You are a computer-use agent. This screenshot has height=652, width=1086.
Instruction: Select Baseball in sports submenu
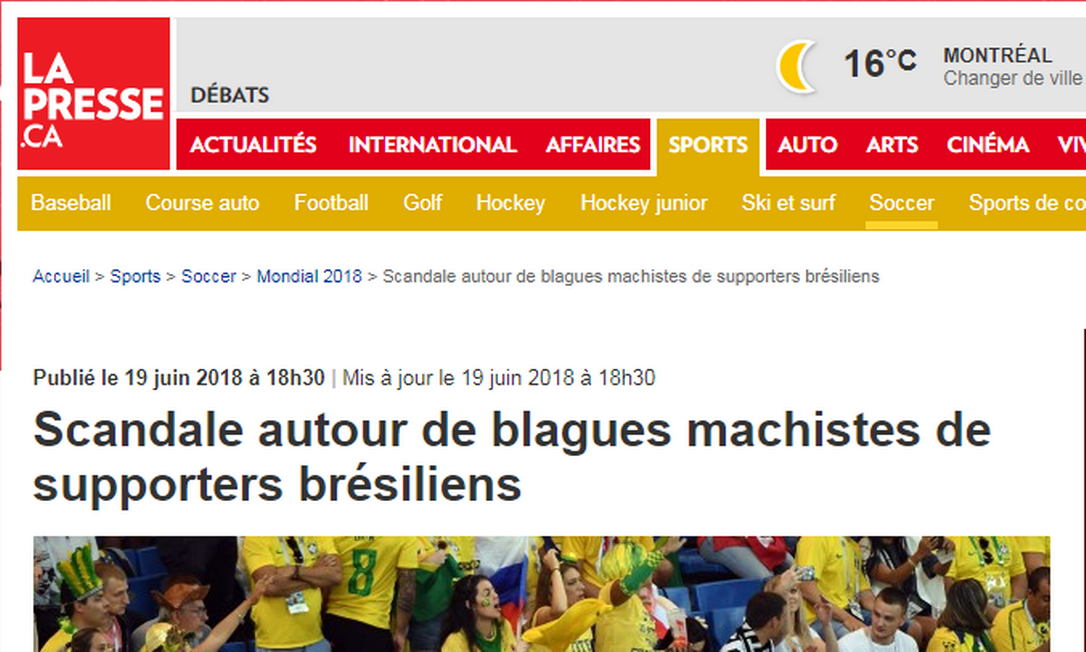[71, 203]
